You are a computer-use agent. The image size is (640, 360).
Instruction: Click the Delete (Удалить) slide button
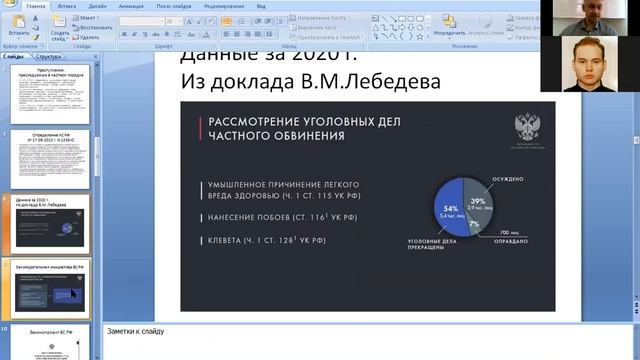pos(86,37)
